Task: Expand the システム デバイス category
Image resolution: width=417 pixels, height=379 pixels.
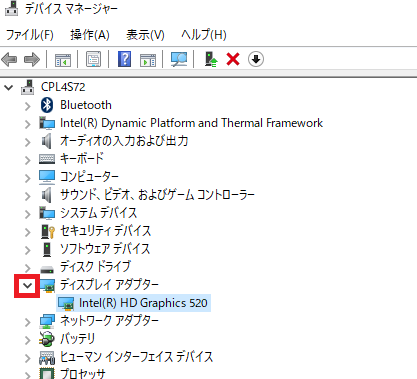Action: pyautogui.click(x=28, y=214)
